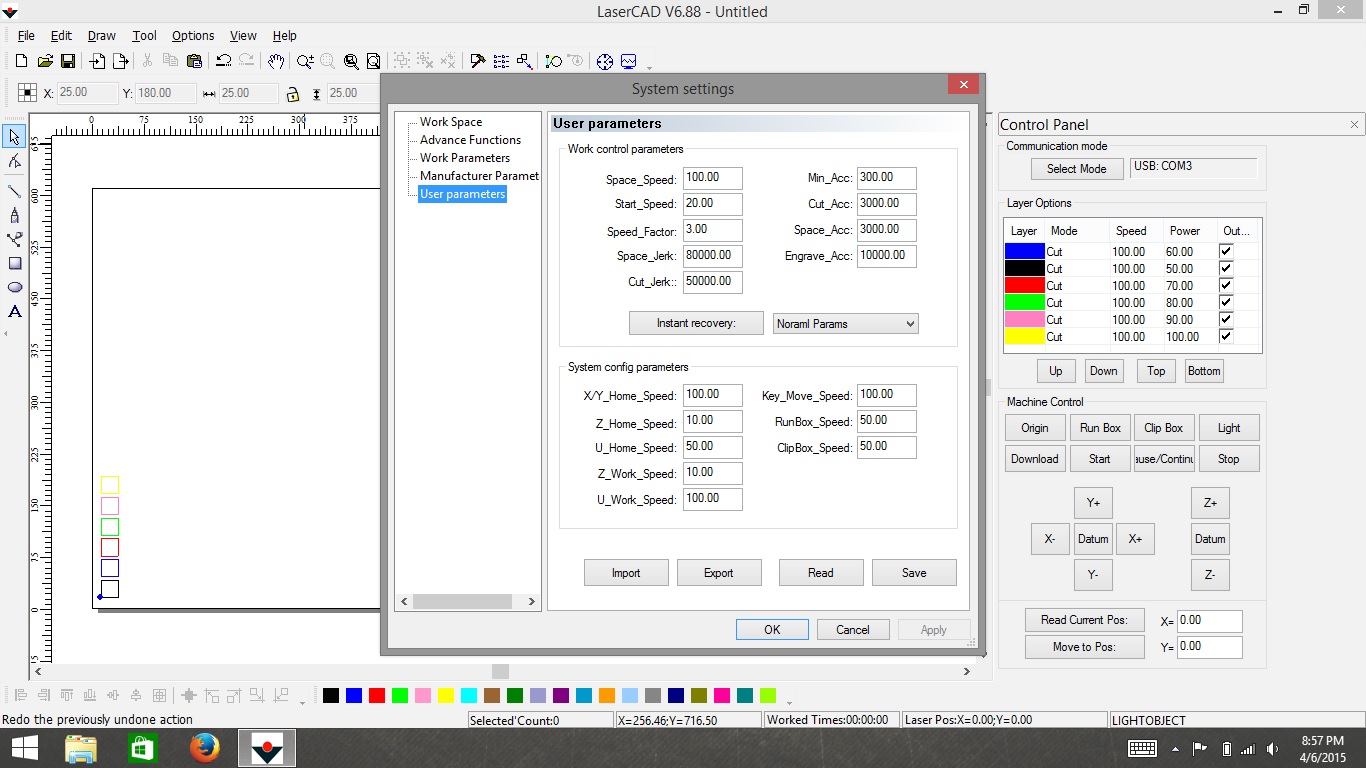Uncheck output checkbox for blue layer
The image size is (1366, 768).
pos(1226,252)
